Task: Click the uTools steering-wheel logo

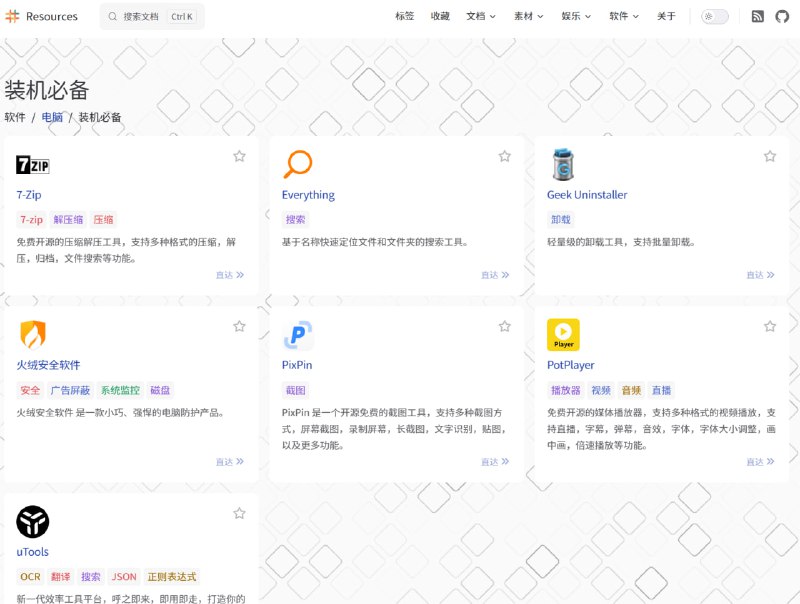Action: point(32,521)
